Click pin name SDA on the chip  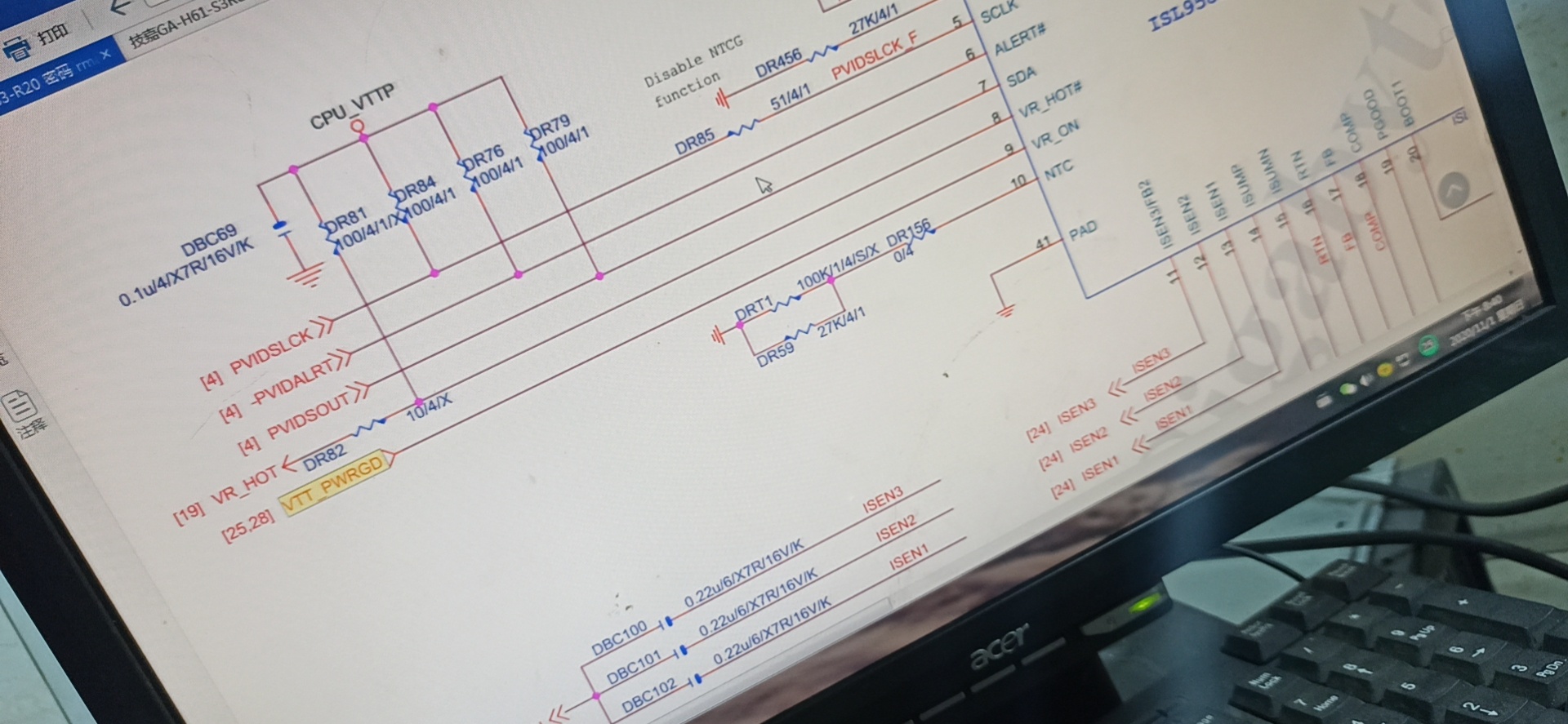pyautogui.click(x=1021, y=78)
